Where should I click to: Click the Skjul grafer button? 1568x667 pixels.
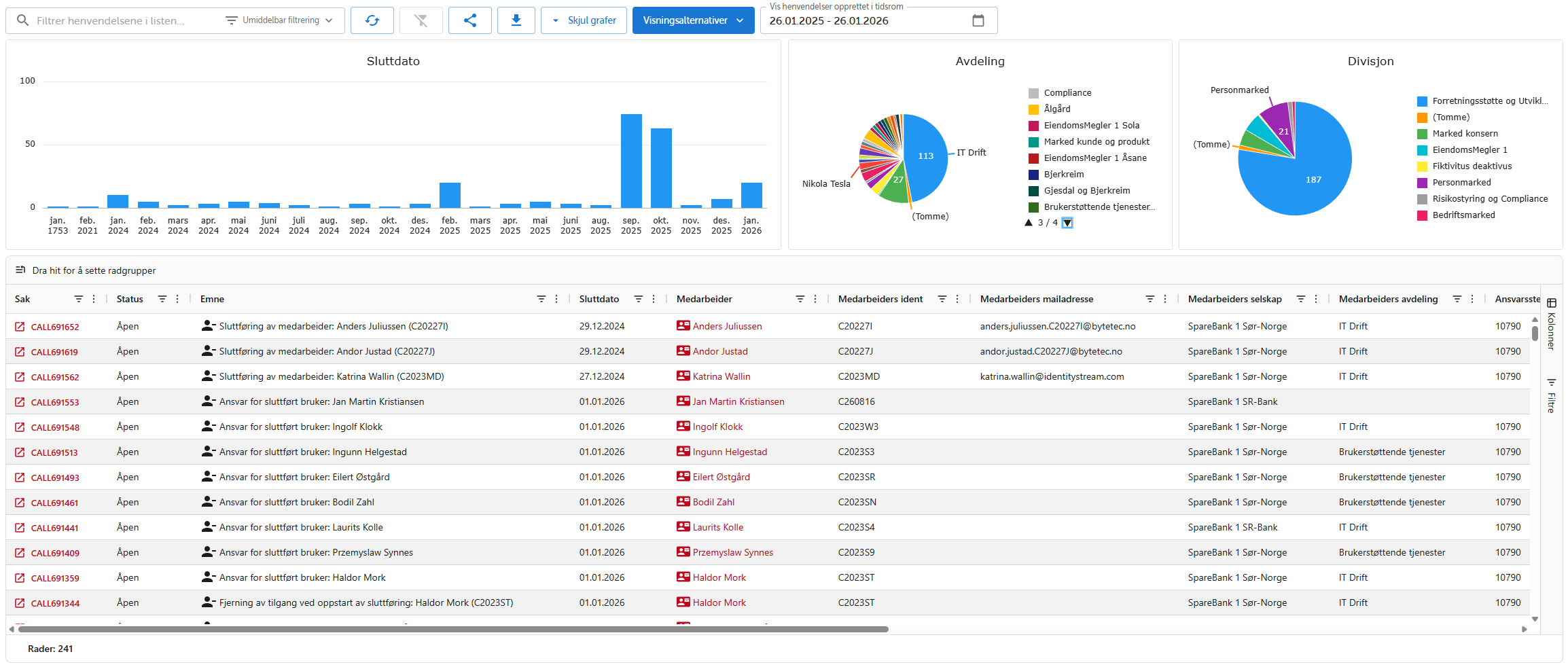(583, 20)
